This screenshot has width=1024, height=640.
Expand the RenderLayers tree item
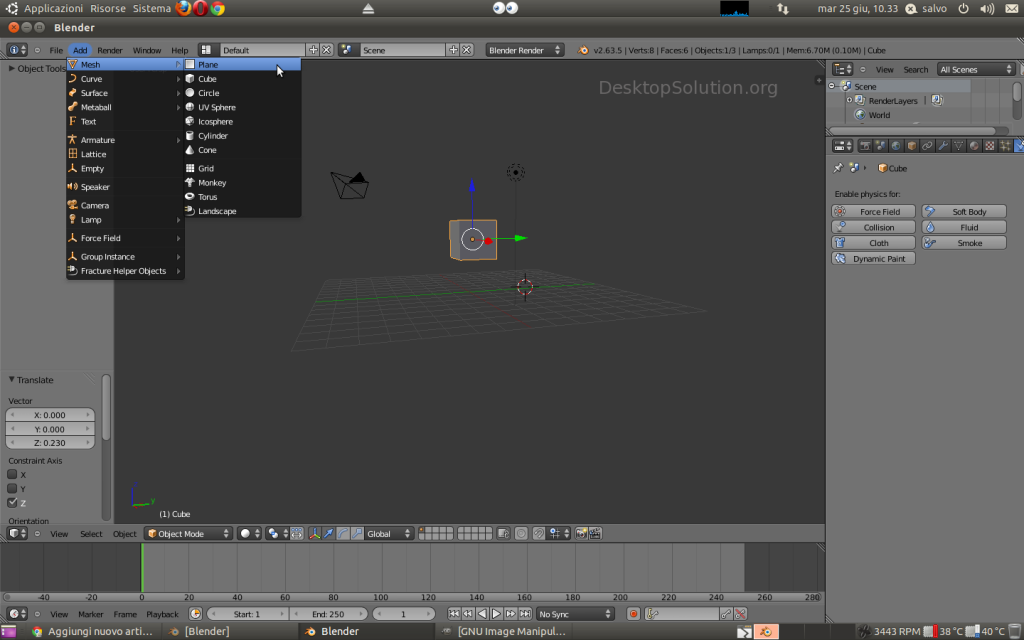(849, 101)
